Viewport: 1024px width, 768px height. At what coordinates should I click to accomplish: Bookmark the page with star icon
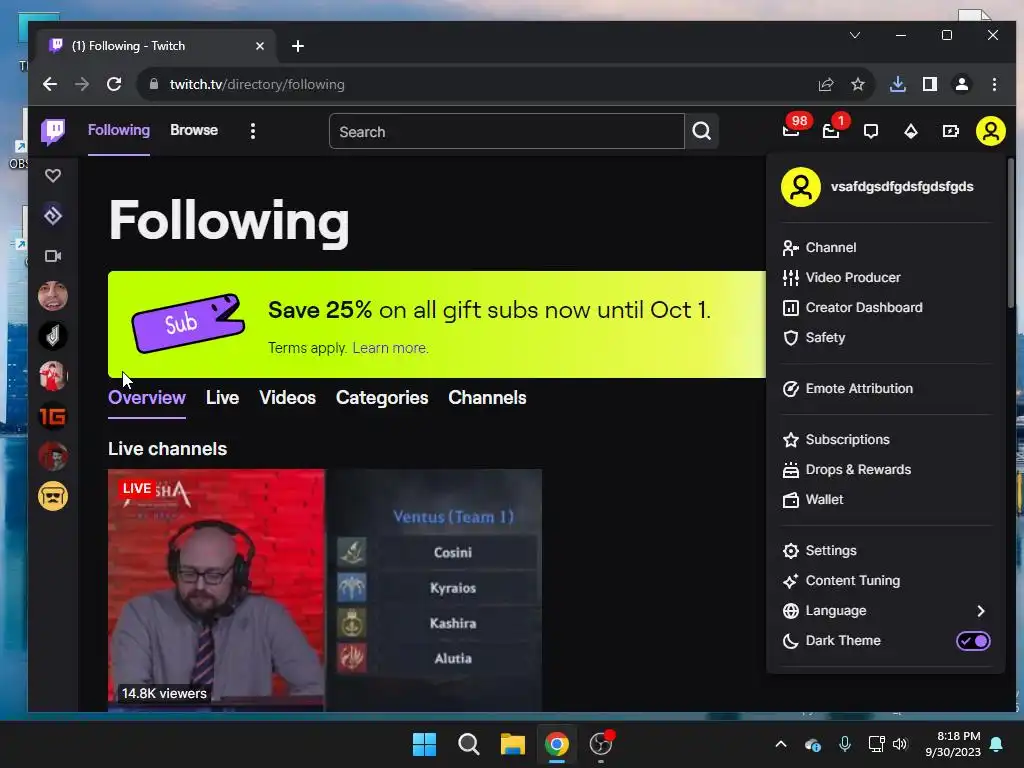(x=857, y=84)
